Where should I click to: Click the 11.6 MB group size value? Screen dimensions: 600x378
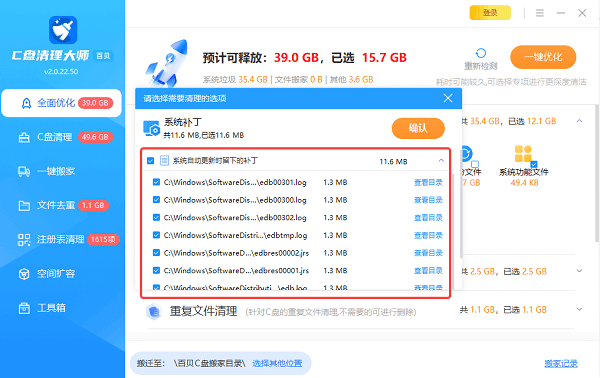pos(393,161)
